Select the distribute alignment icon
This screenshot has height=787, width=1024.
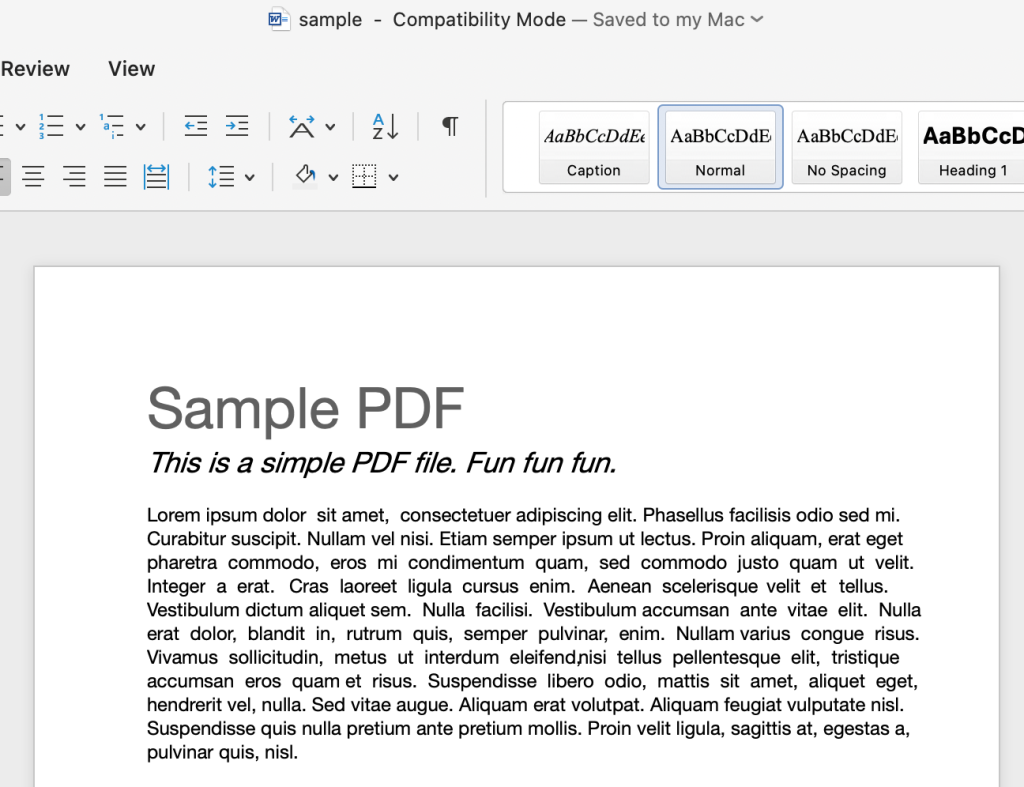point(155,177)
